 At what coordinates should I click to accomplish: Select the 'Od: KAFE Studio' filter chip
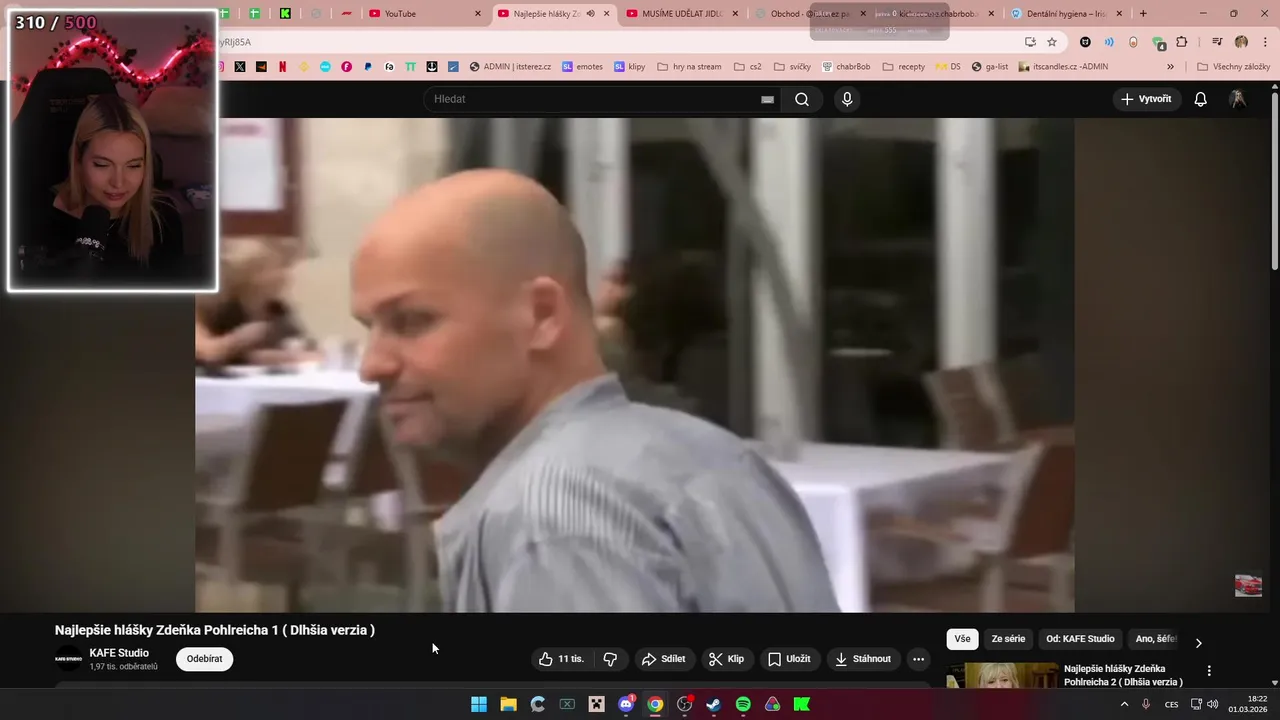tap(1080, 639)
